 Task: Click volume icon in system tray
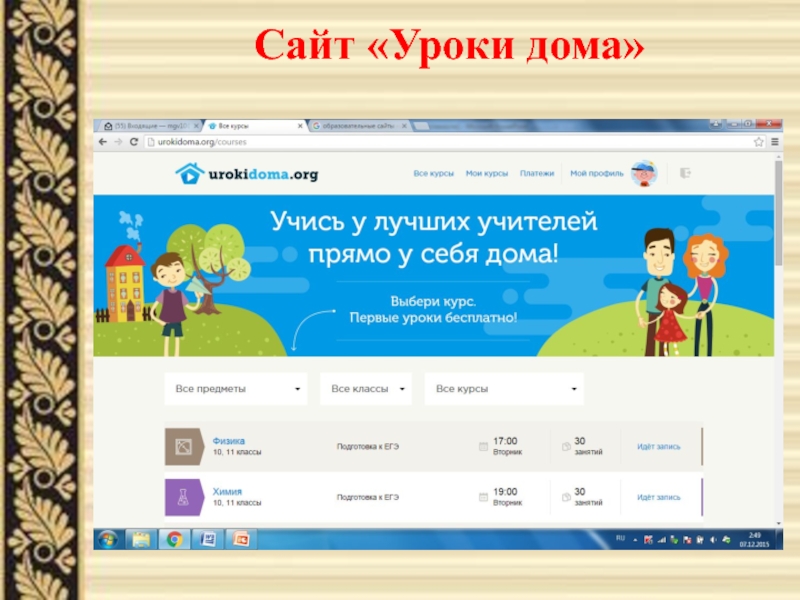(713, 540)
